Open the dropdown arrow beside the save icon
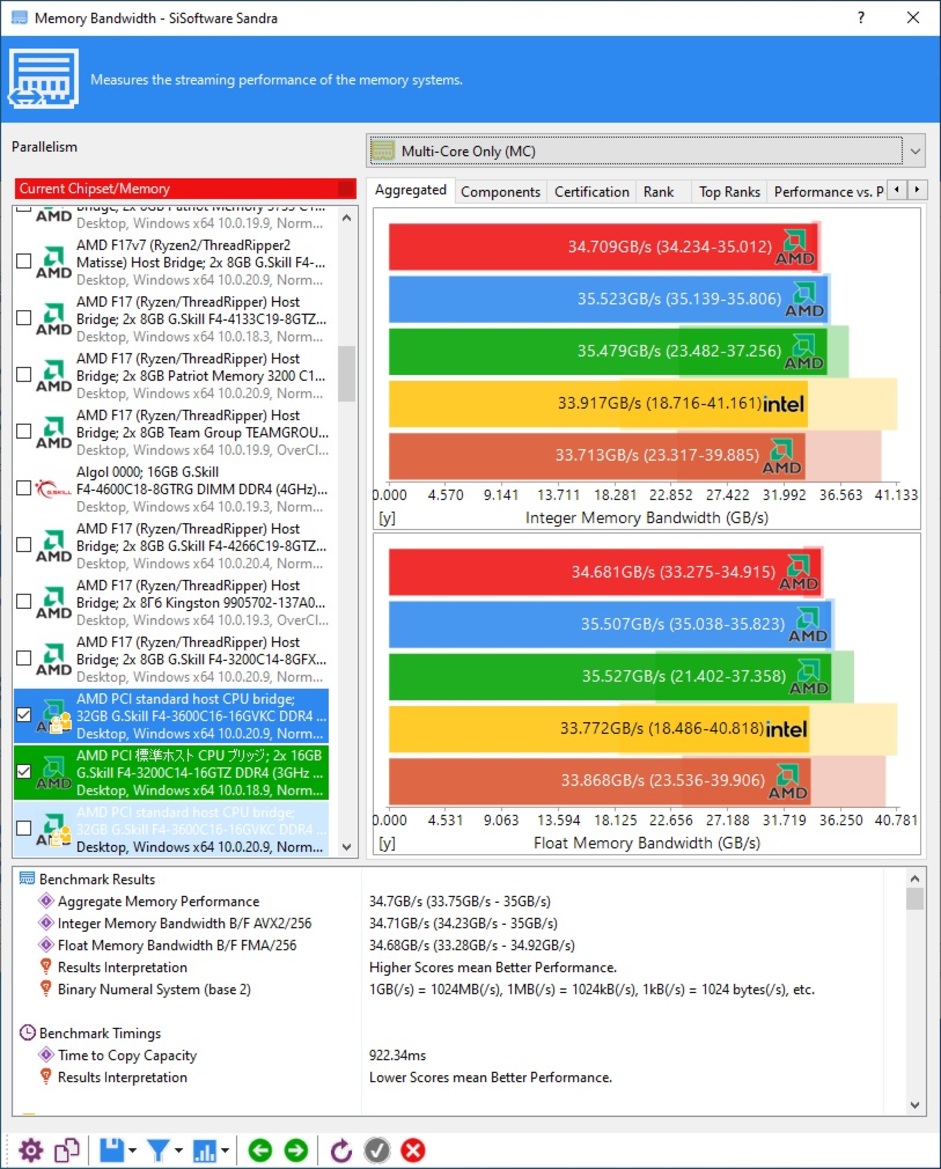Screen dimensions: 941x1169 131,1150
